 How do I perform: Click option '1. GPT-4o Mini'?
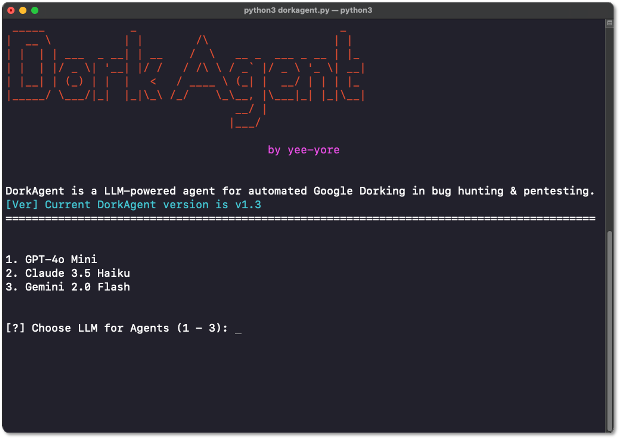coord(51,259)
